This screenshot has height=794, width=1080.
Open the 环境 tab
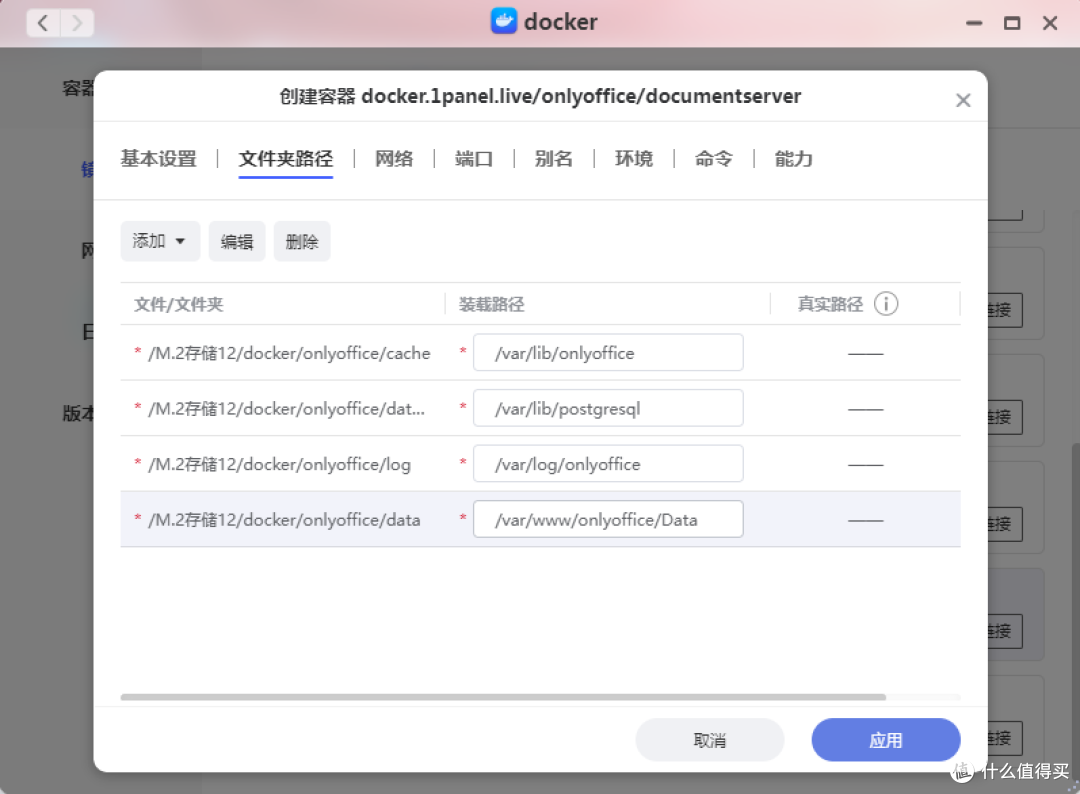(x=634, y=158)
